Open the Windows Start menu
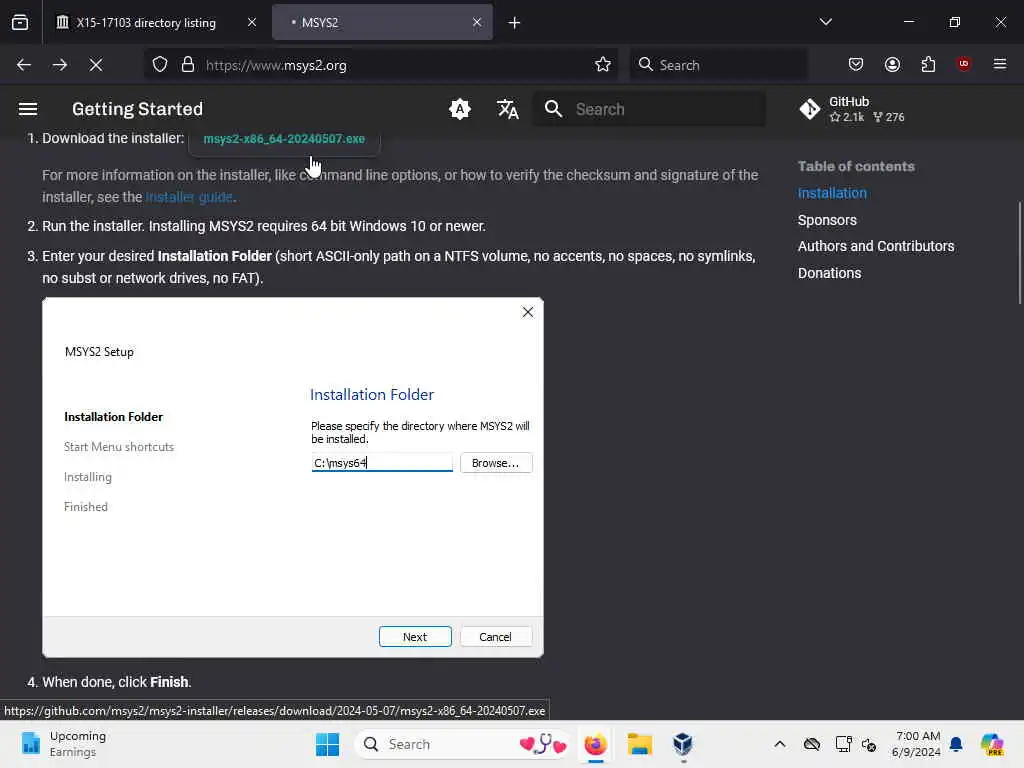1024x768 pixels. [327, 744]
